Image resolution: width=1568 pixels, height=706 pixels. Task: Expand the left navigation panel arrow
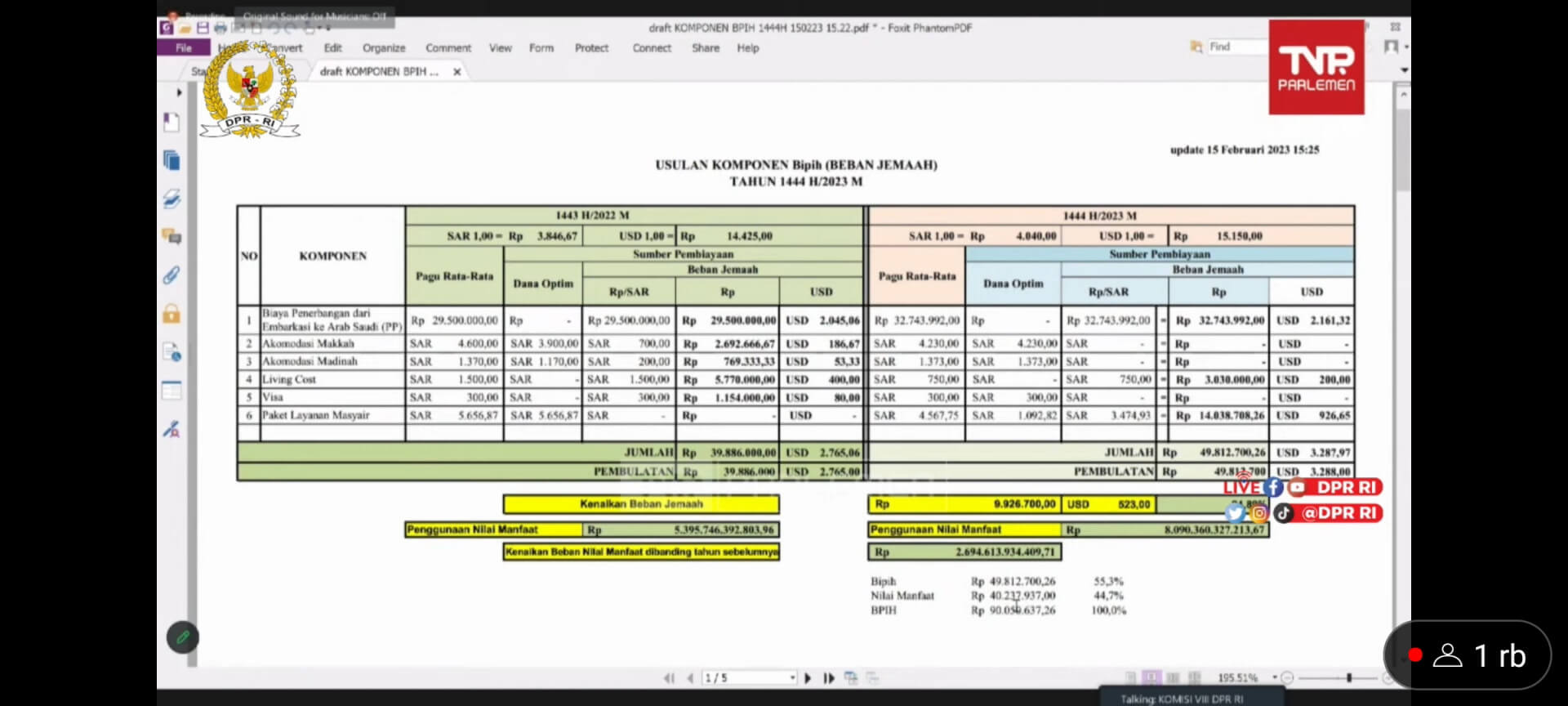click(x=180, y=92)
